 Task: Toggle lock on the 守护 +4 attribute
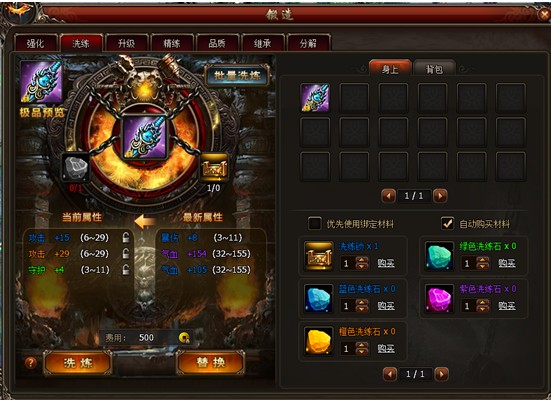(x=126, y=270)
